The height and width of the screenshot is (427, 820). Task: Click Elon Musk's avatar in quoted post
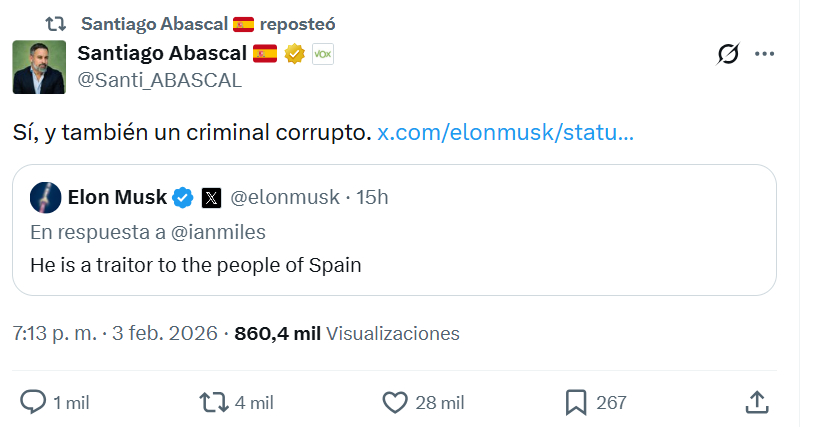pos(44,197)
